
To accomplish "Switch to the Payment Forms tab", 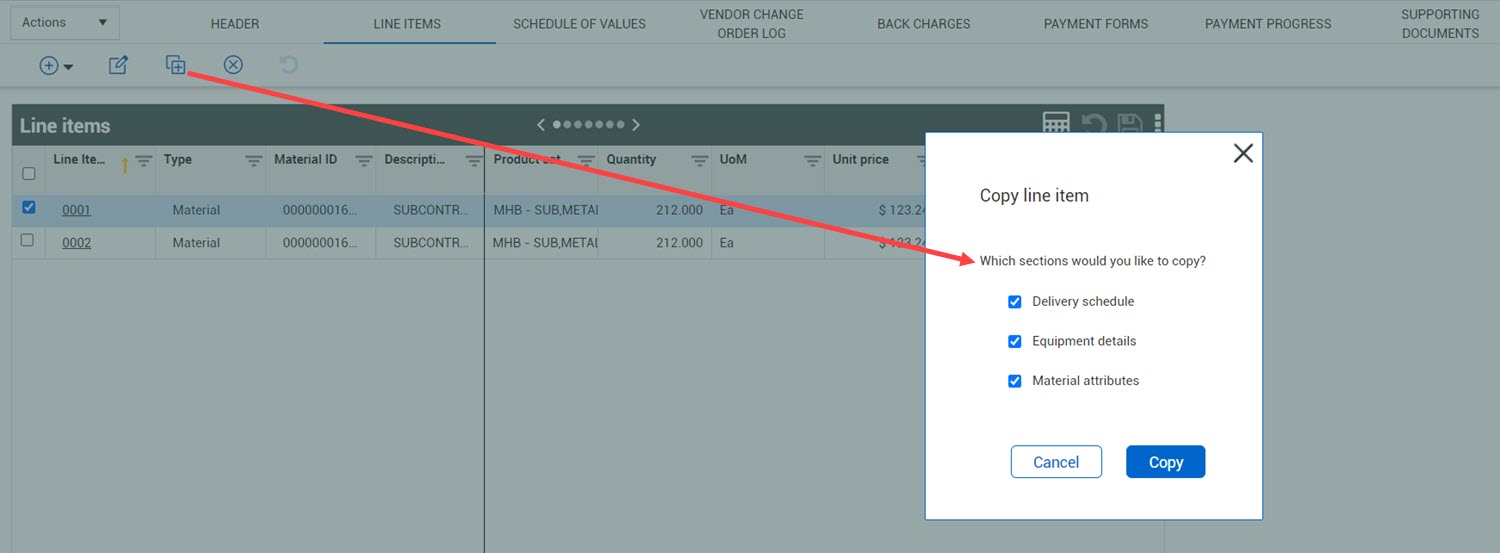I will [1096, 23].
